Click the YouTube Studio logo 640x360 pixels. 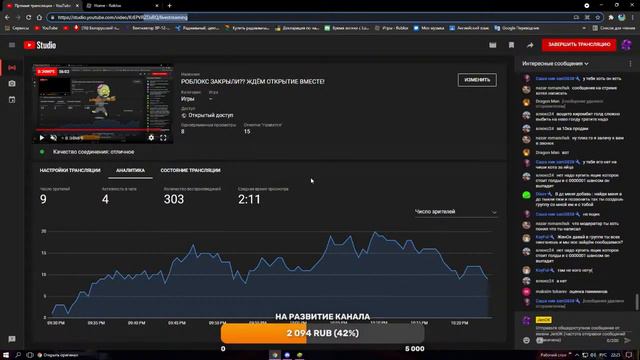click(x=40, y=45)
